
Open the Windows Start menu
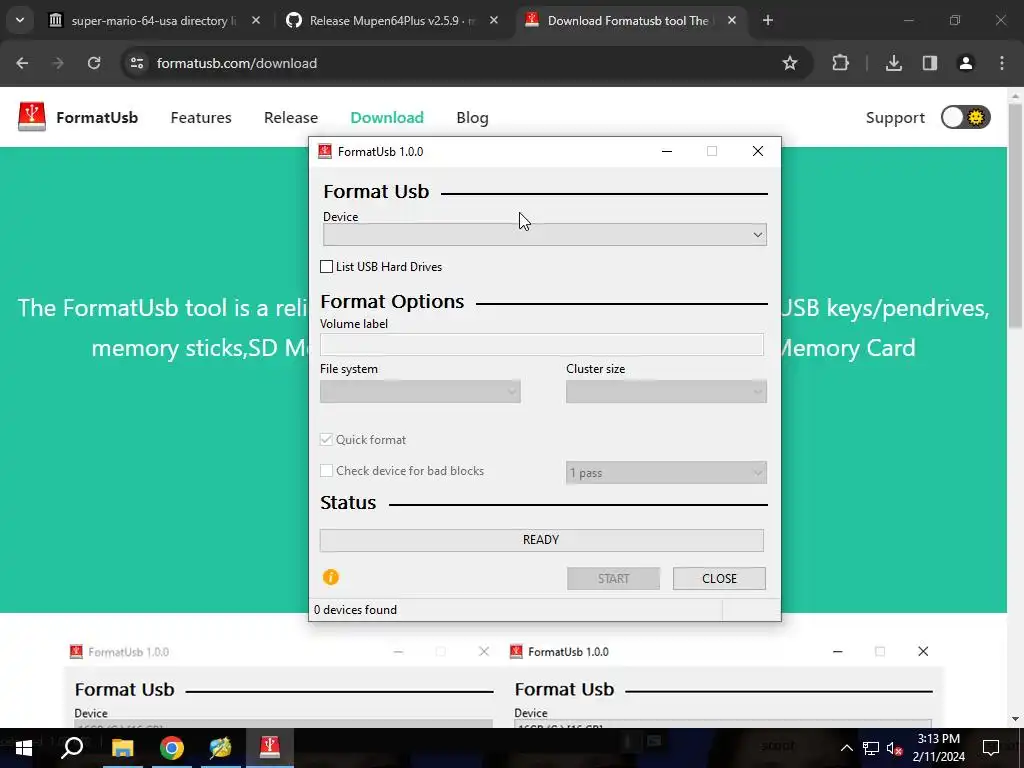[24, 747]
